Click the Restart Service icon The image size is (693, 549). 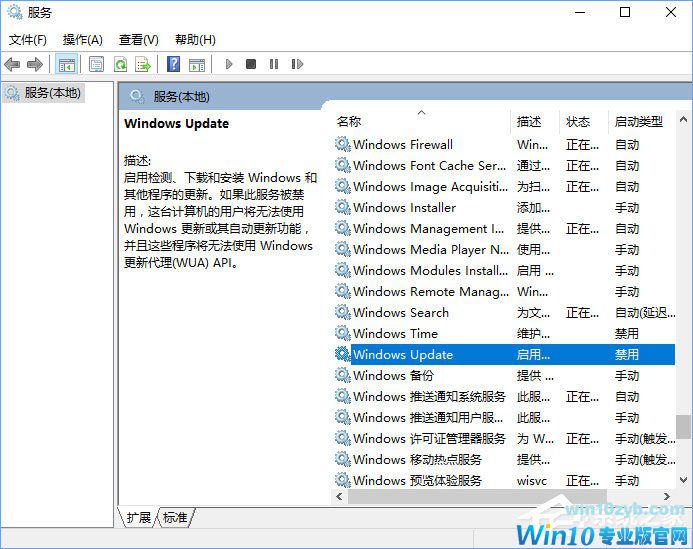tap(297, 65)
